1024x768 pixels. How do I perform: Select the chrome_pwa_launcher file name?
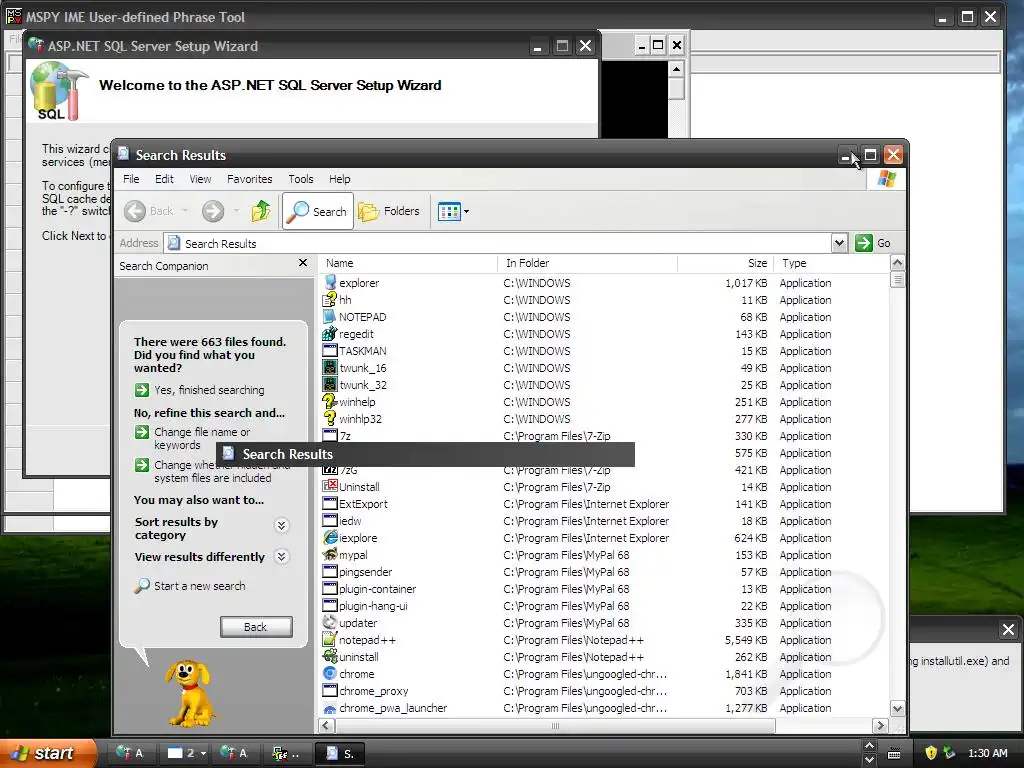coord(393,708)
